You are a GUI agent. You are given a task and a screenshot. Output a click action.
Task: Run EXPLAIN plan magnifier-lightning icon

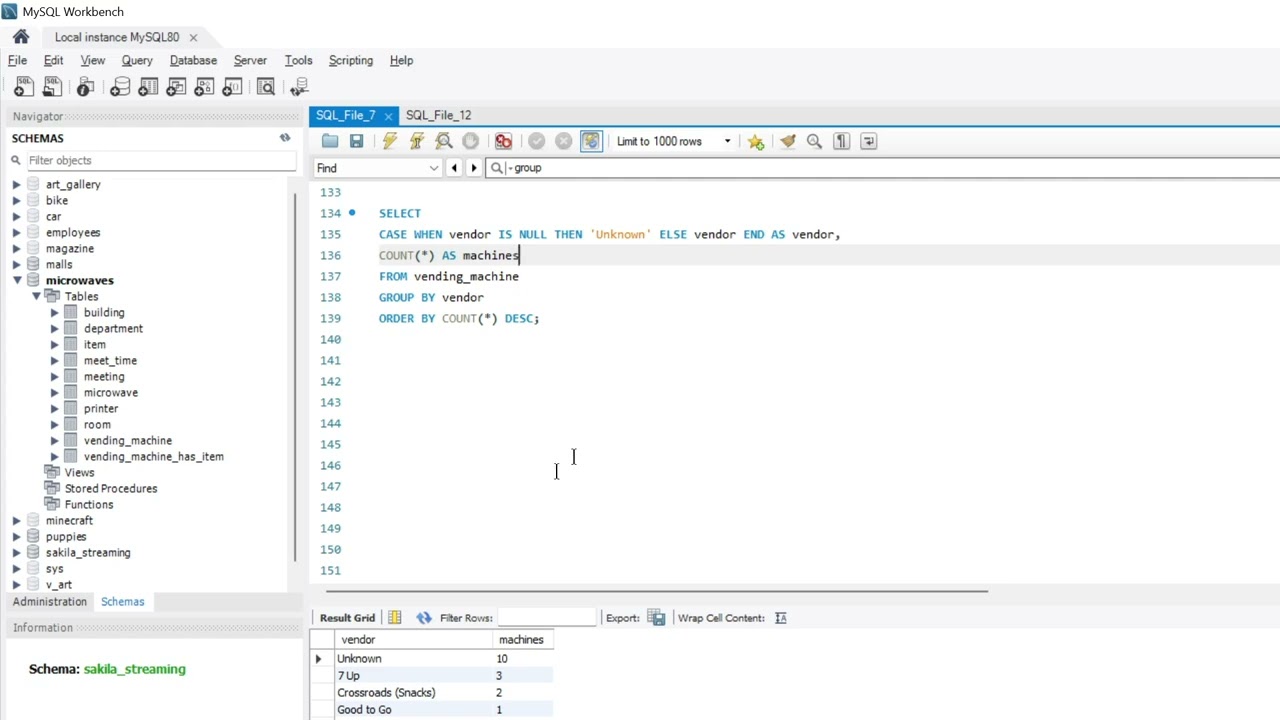point(444,141)
